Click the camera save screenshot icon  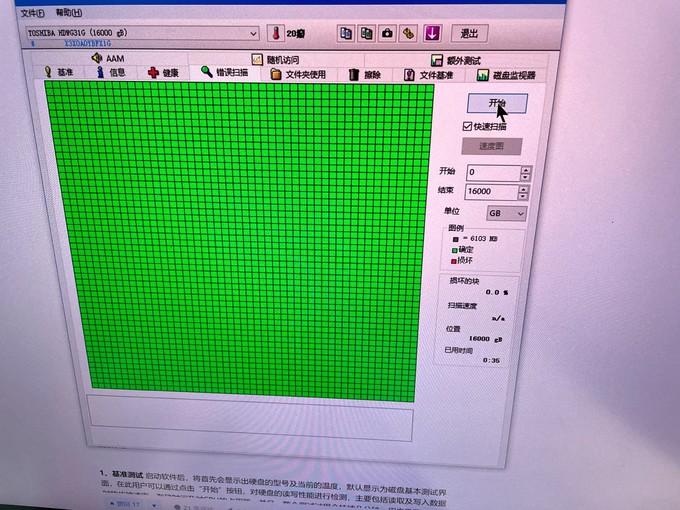coord(387,33)
